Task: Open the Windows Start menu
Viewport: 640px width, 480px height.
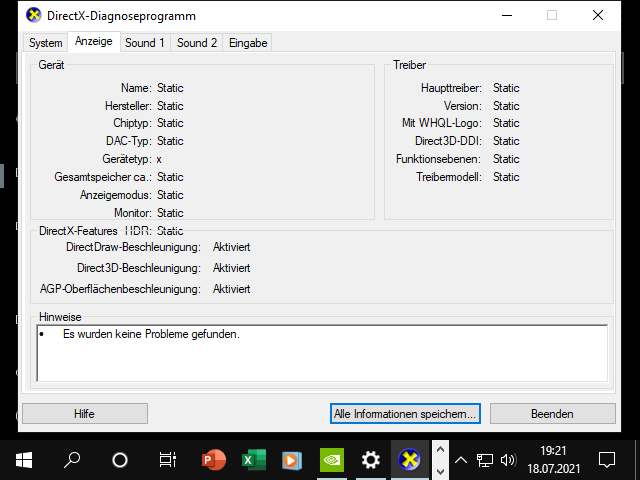Action: pyautogui.click(x=24, y=460)
